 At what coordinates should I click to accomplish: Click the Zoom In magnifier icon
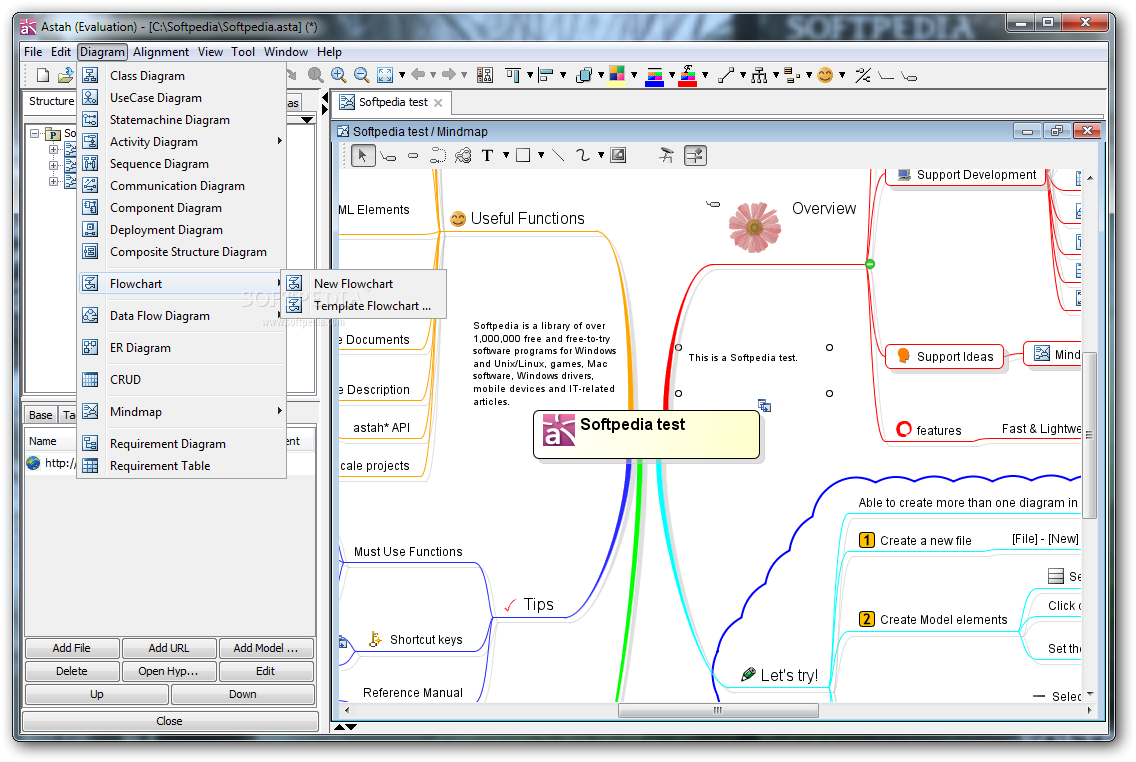coord(338,75)
